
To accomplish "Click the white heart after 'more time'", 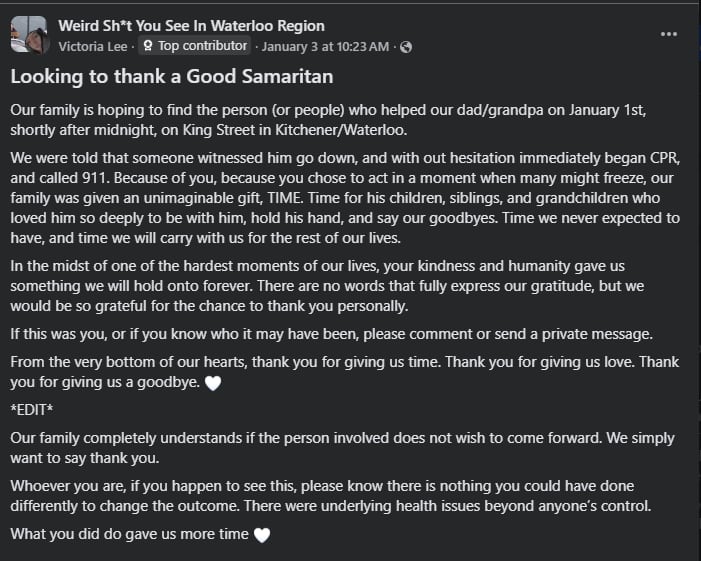I will [262, 535].
